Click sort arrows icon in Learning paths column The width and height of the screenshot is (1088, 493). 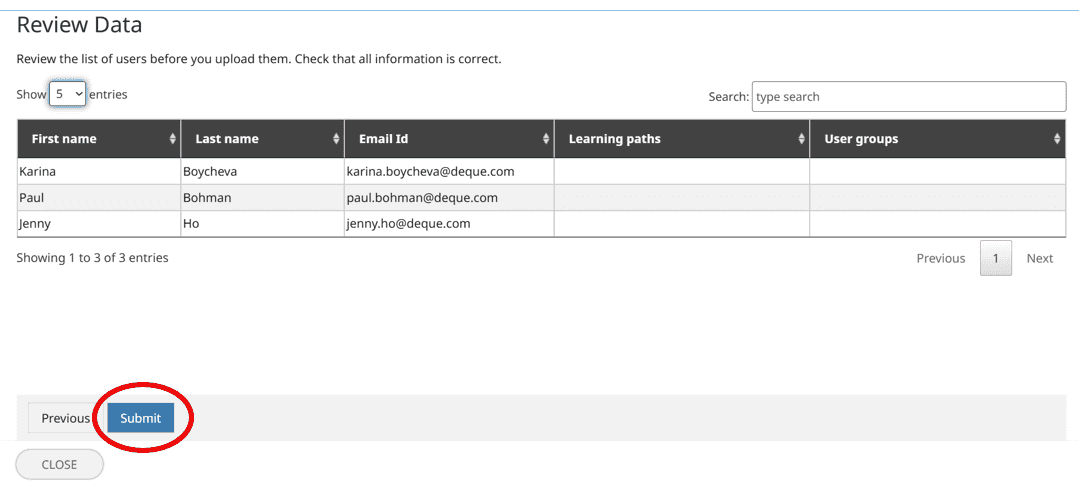click(801, 139)
